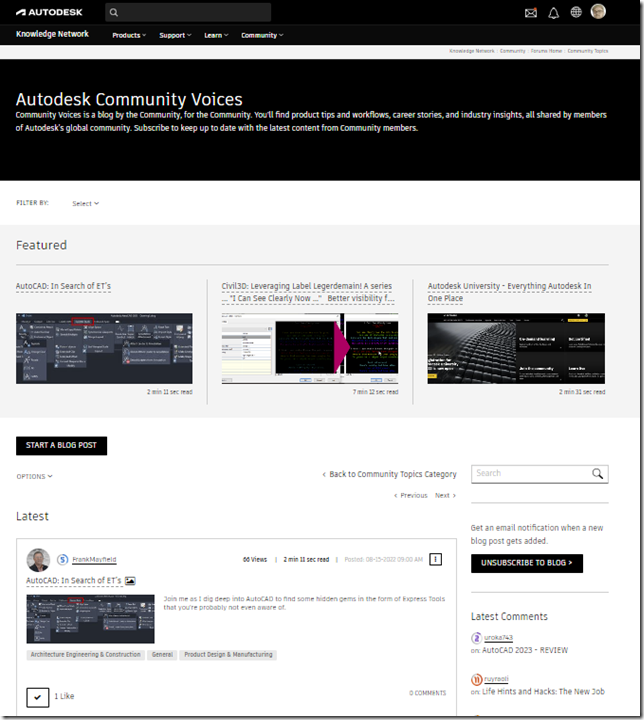
Task: Click Community Topics breadcrumb
Action: coord(588,51)
